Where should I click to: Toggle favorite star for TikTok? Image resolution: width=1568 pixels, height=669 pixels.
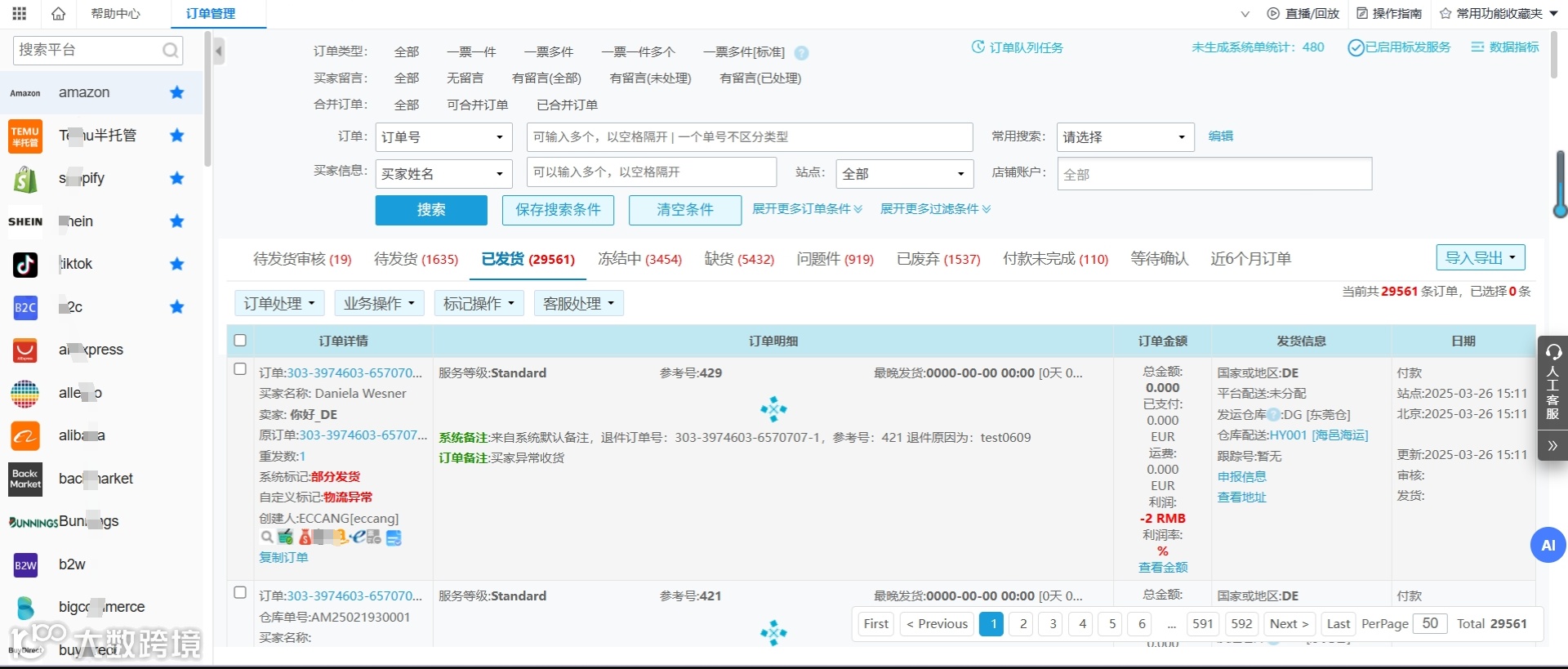176,265
